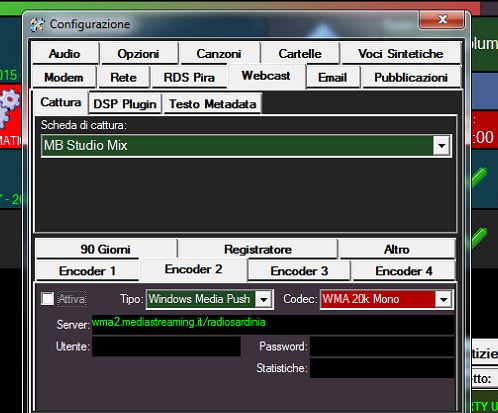Switch to the Audio tab
The height and width of the screenshot is (413, 498).
point(65,53)
